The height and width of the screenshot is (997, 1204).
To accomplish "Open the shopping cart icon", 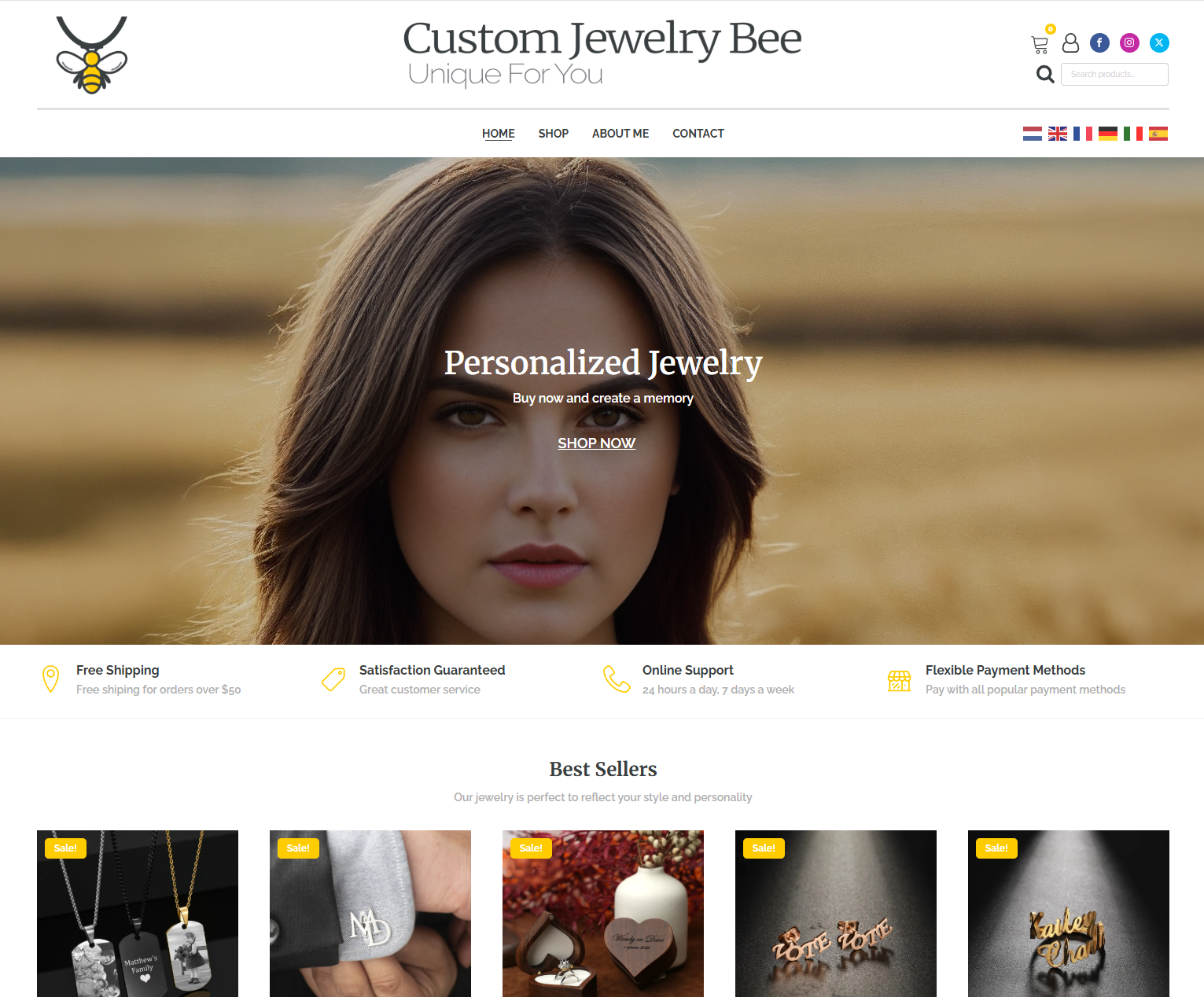I will click(x=1040, y=45).
